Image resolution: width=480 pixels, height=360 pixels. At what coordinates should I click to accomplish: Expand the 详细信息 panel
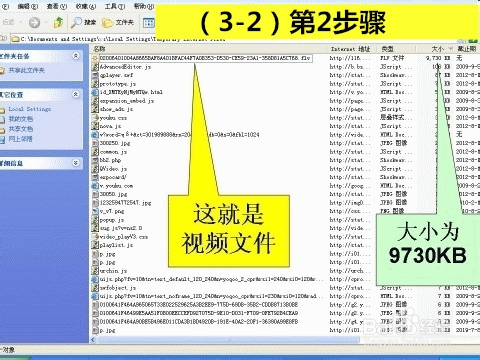tap(76, 163)
